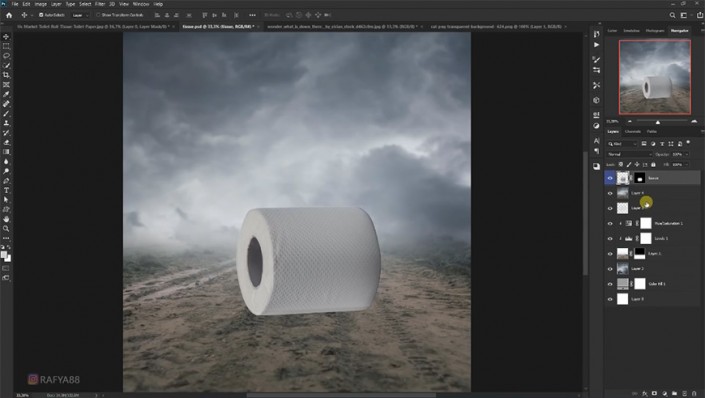Select the Lasso tool
Viewport: 705px width, 398px height.
point(6,56)
